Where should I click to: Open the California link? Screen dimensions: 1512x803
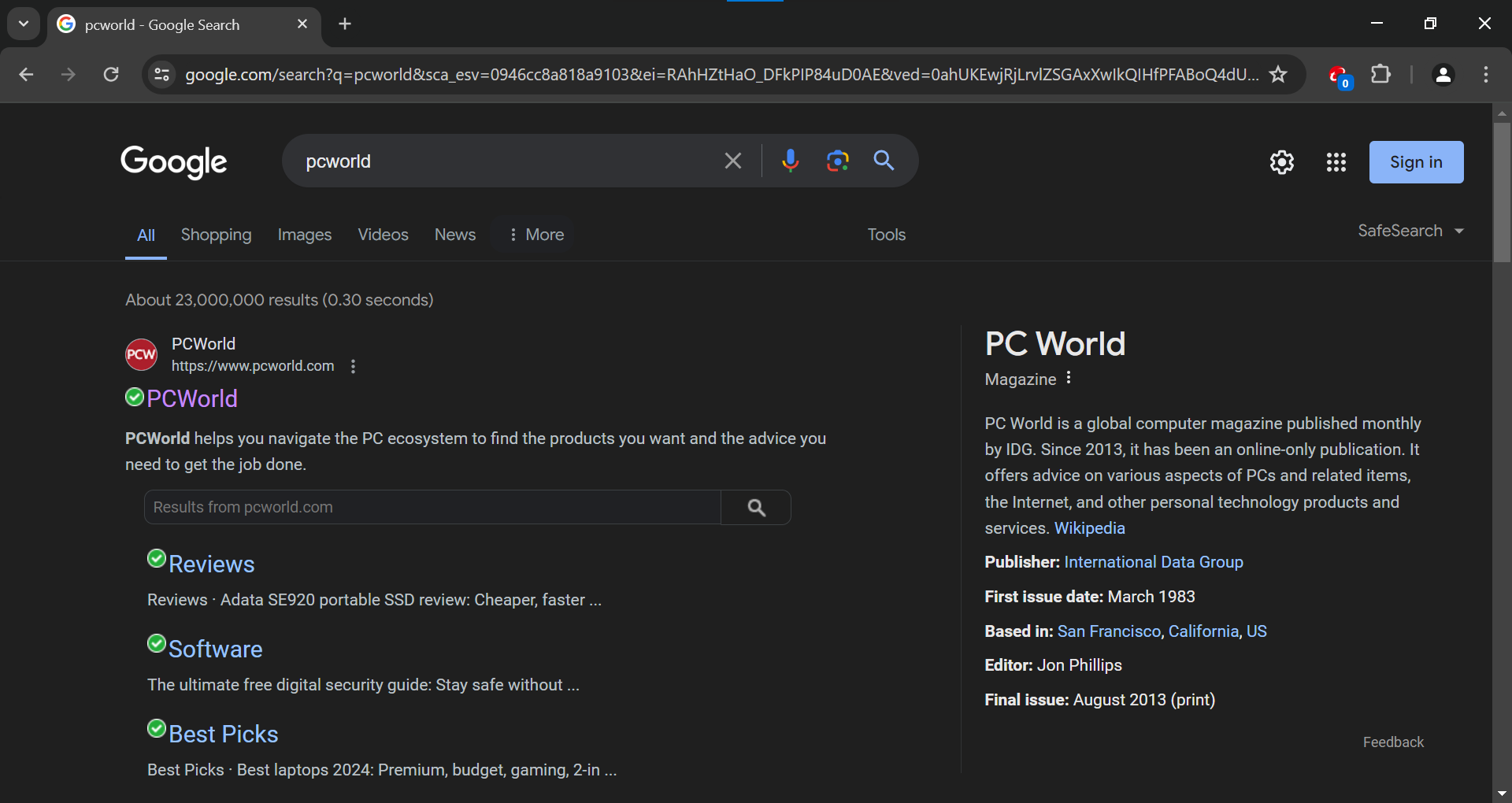1203,631
